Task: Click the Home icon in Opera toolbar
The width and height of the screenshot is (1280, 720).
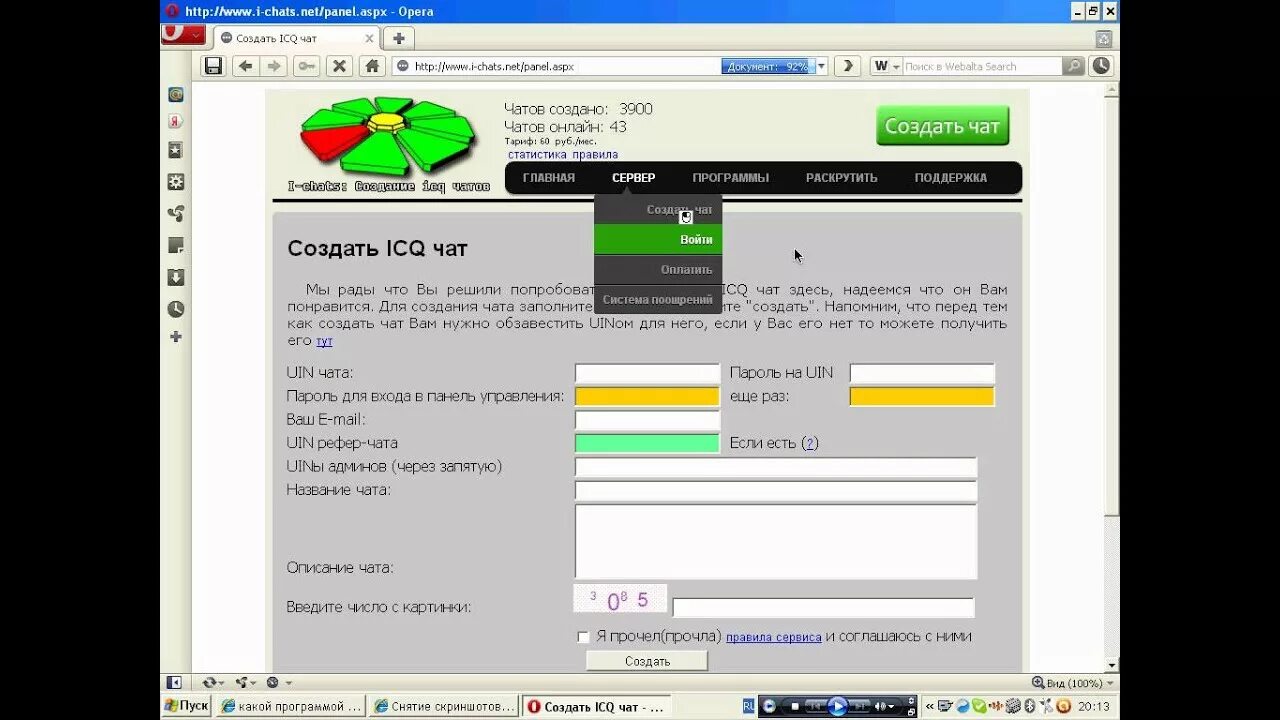Action: 371,66
